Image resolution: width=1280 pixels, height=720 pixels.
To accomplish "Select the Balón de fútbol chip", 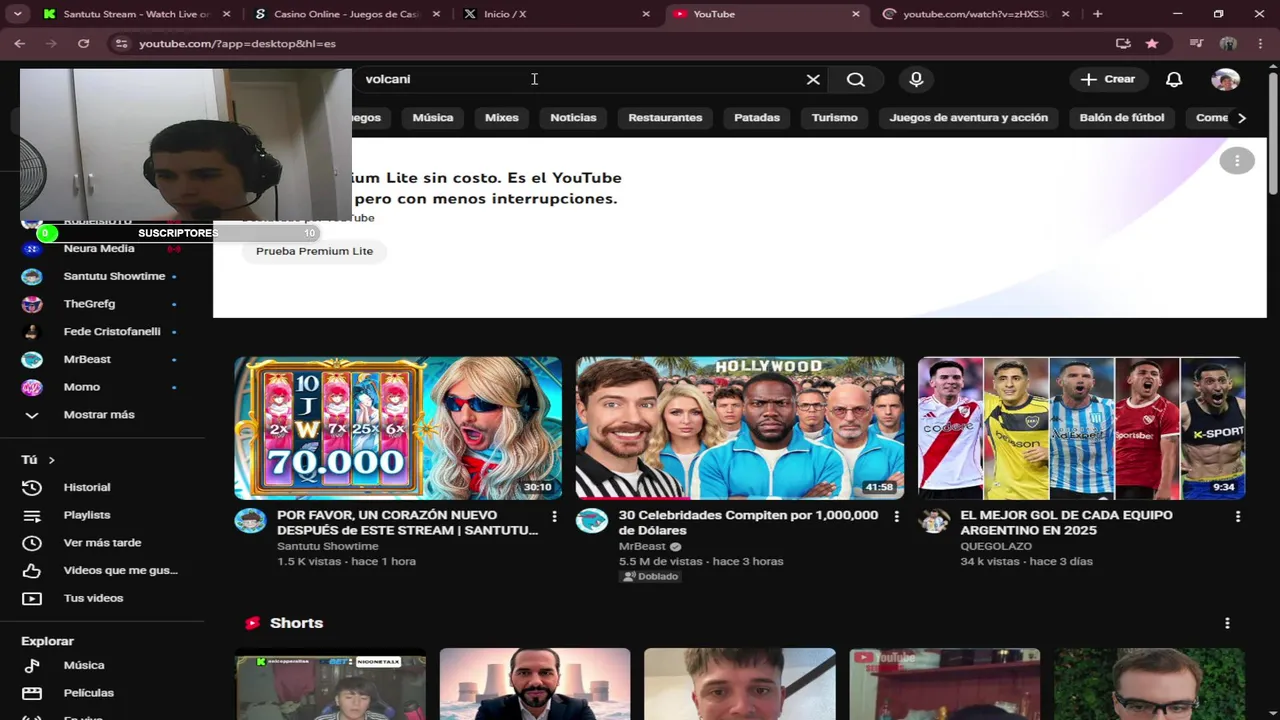I will click(x=1122, y=117).
